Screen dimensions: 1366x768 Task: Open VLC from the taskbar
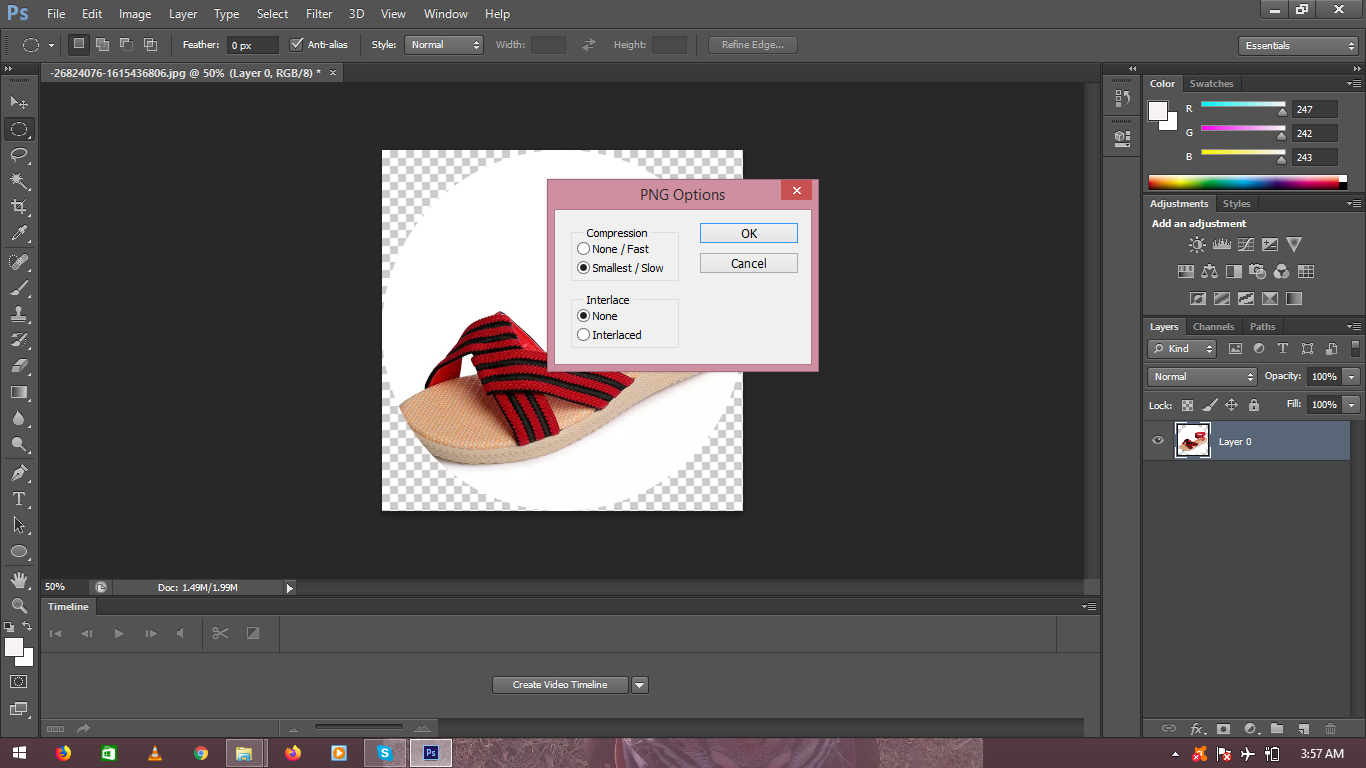point(154,753)
